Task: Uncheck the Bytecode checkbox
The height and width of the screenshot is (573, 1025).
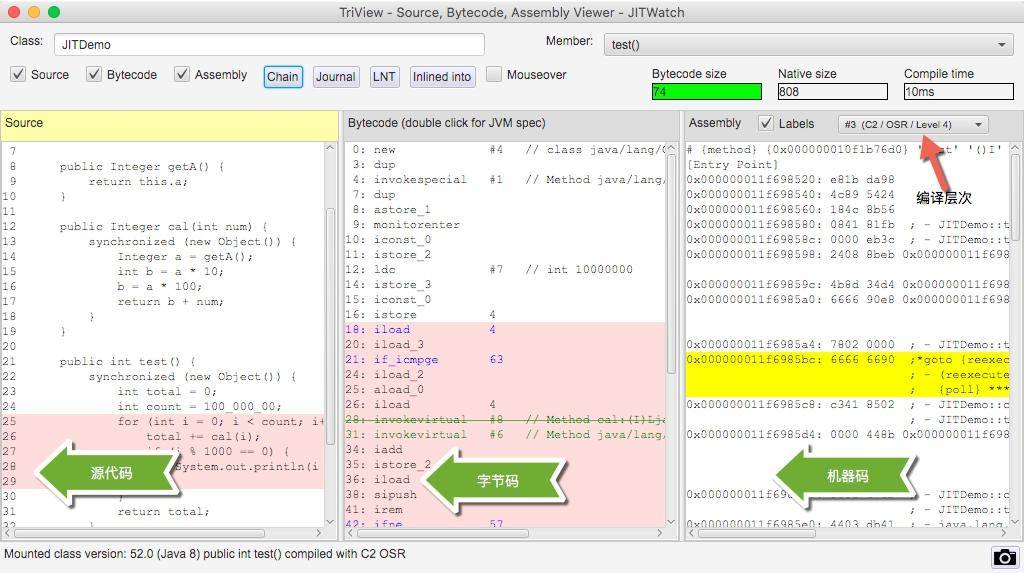Action: pyautogui.click(x=94, y=75)
